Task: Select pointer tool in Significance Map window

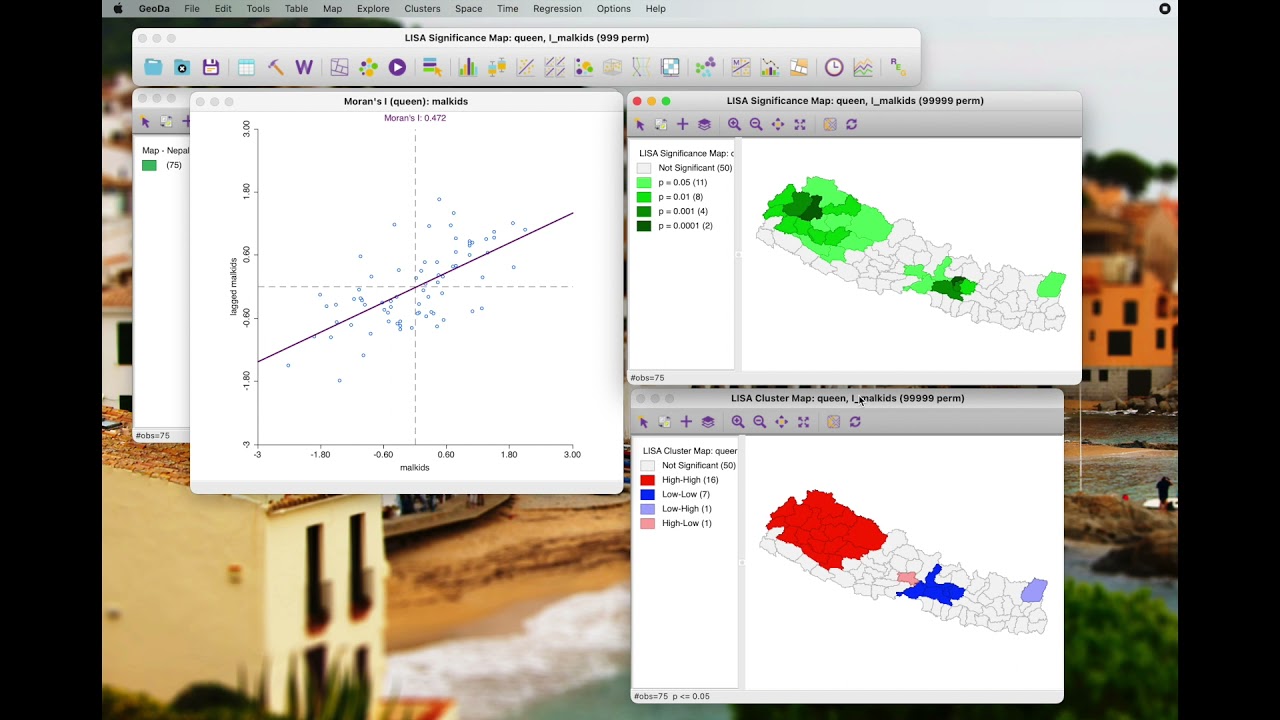Action: pyautogui.click(x=640, y=124)
